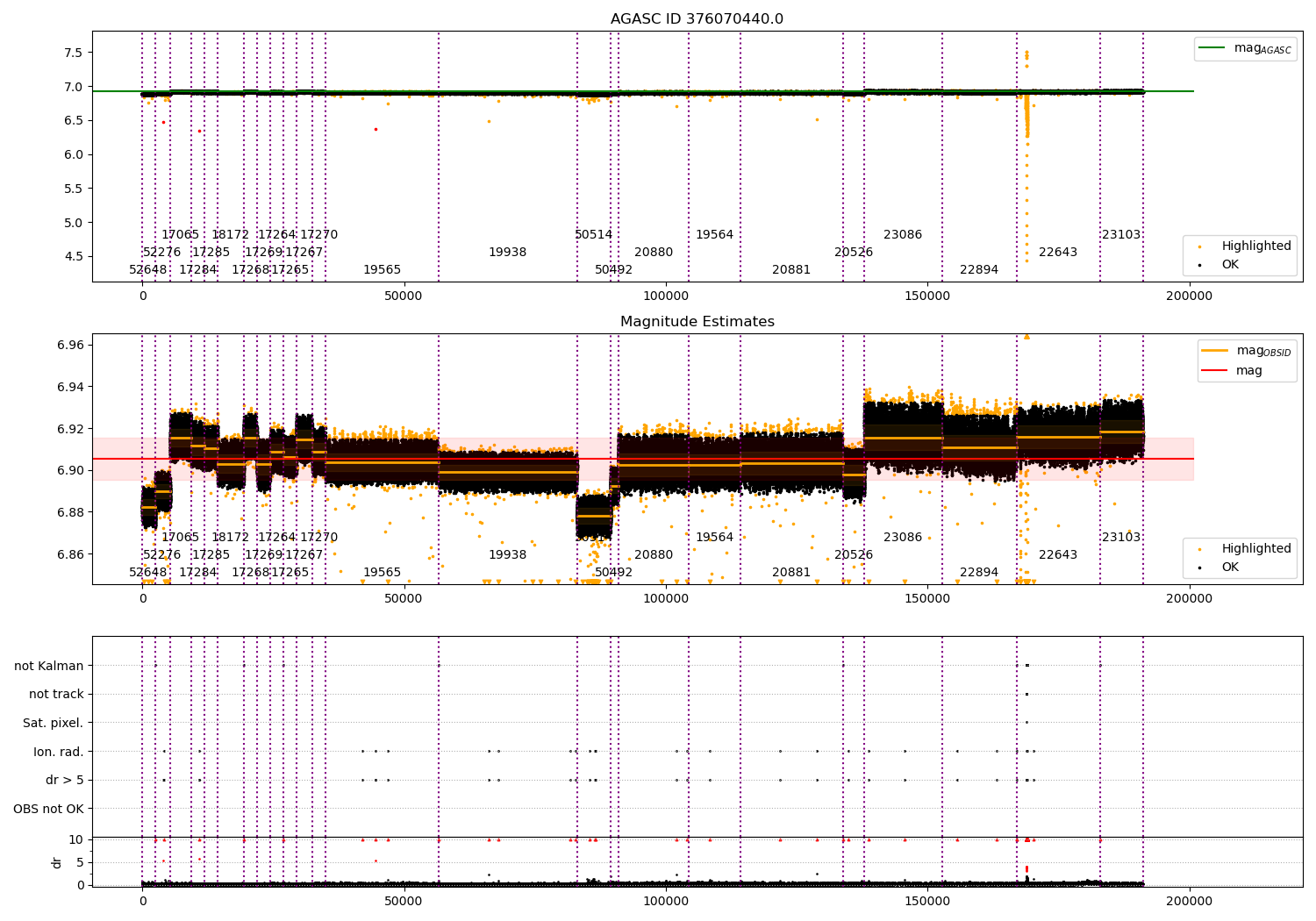Screen dimensions: 1316x921
Task: Click obsid label 17065 in the top plot
Action: (x=180, y=235)
